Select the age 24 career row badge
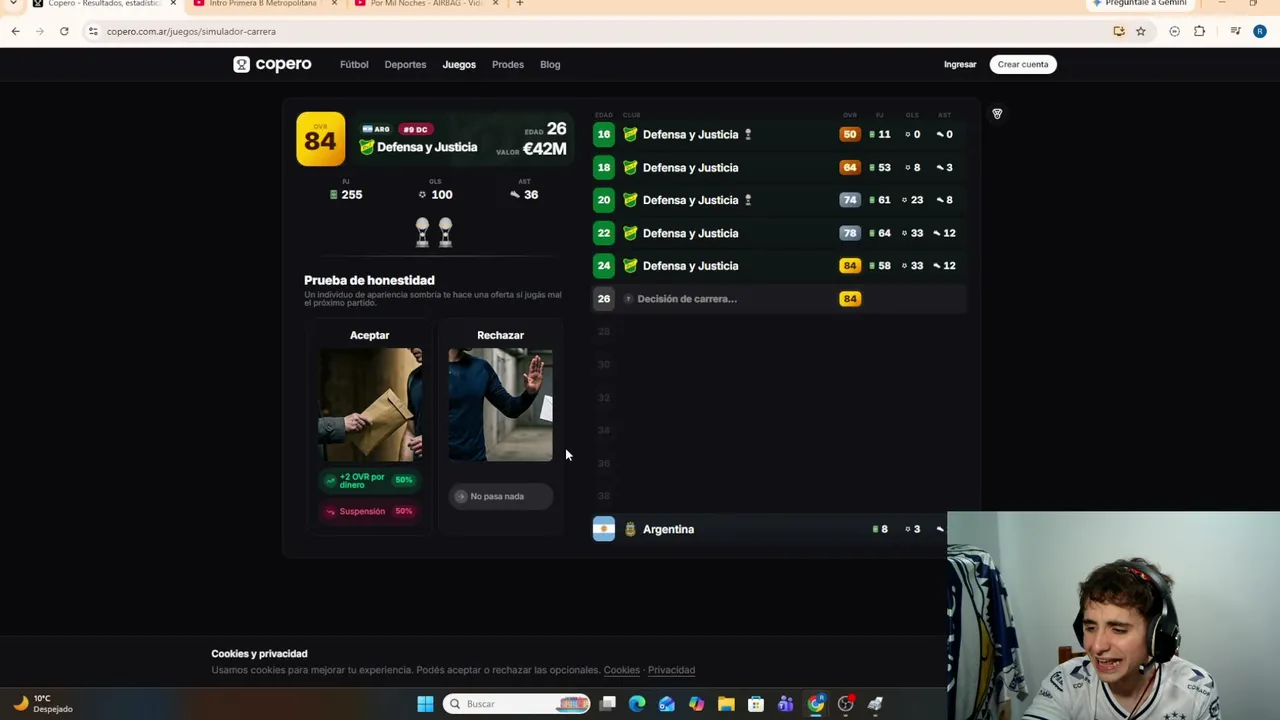Screen dimensions: 1280x720 tap(604, 266)
